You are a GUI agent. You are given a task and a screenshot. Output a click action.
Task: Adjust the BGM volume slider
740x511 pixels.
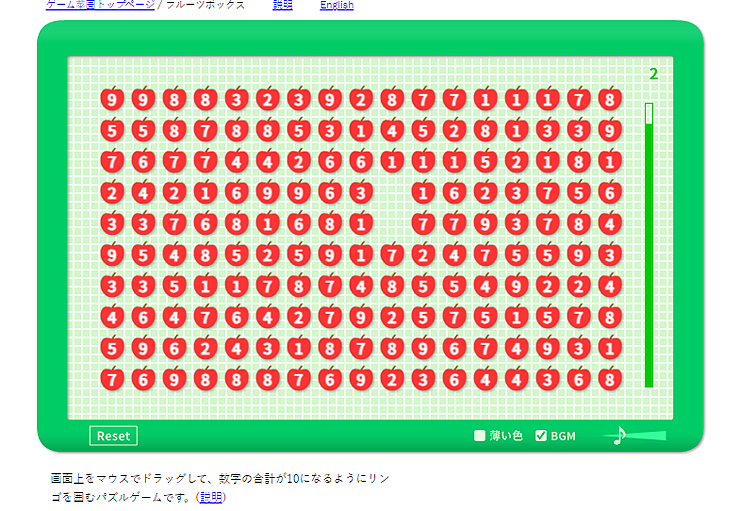635,436
